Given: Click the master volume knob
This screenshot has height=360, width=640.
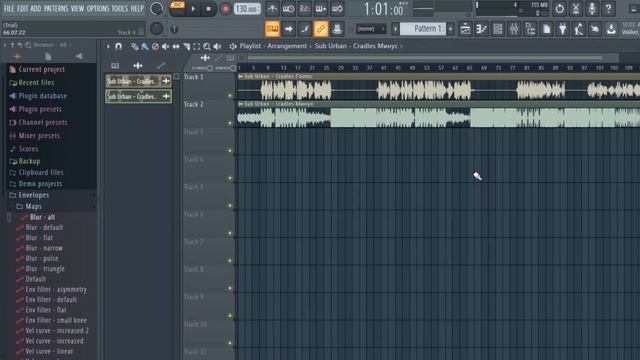Looking at the screenshot, I should click(x=156, y=9).
